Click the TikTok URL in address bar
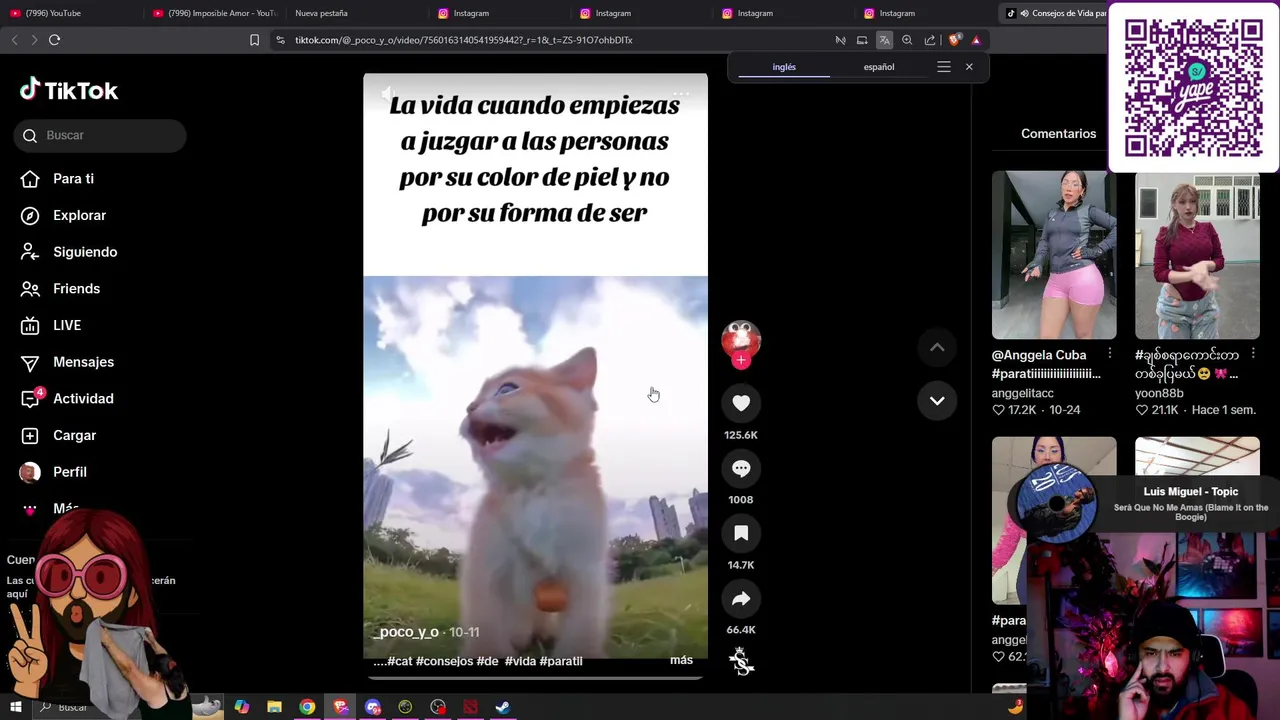1280x720 pixels. pos(464,40)
